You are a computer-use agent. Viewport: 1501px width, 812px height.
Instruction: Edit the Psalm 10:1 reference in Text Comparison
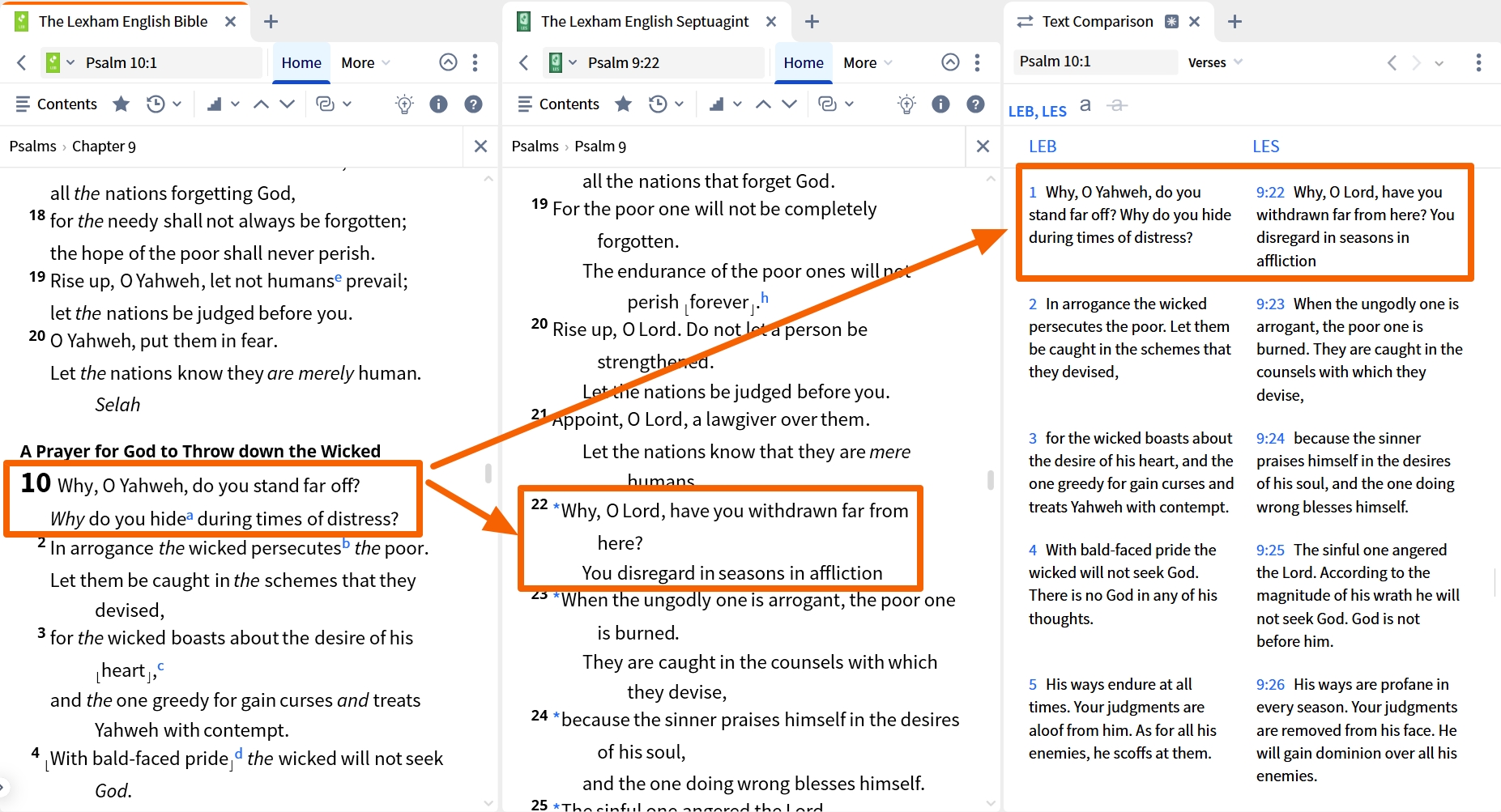coord(1095,62)
